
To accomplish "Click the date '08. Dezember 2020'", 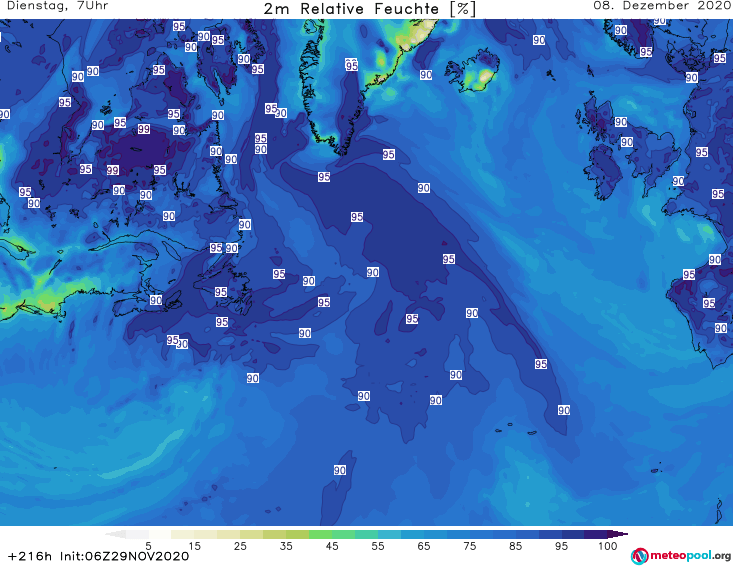I will tap(661, 6).
